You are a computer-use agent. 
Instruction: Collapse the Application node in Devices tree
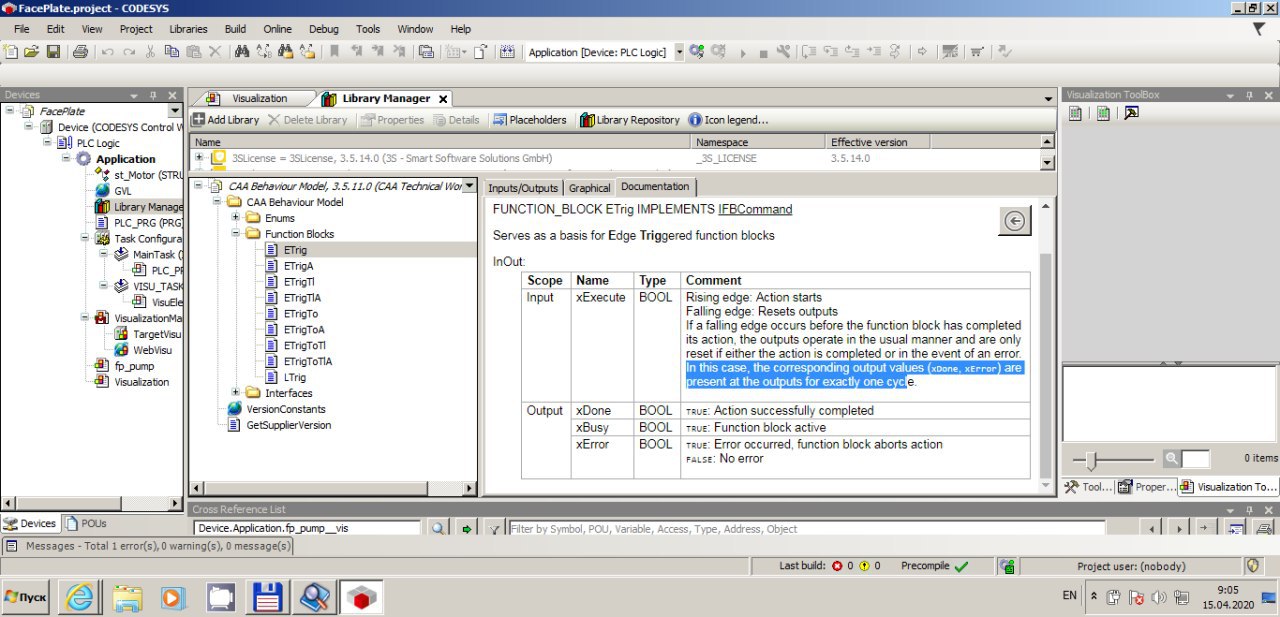(66, 158)
